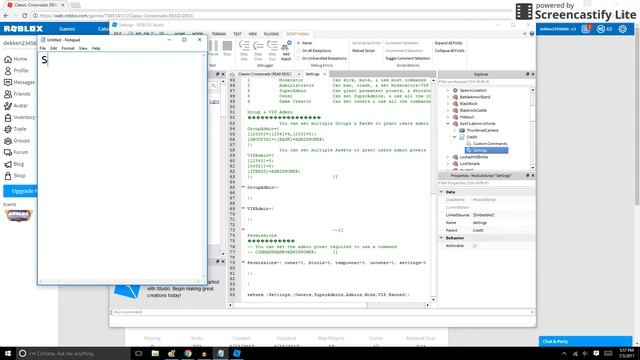Expand SpawnLocation in Explorer
Image resolution: width=640 pixels, height=360 pixels.
448,90
